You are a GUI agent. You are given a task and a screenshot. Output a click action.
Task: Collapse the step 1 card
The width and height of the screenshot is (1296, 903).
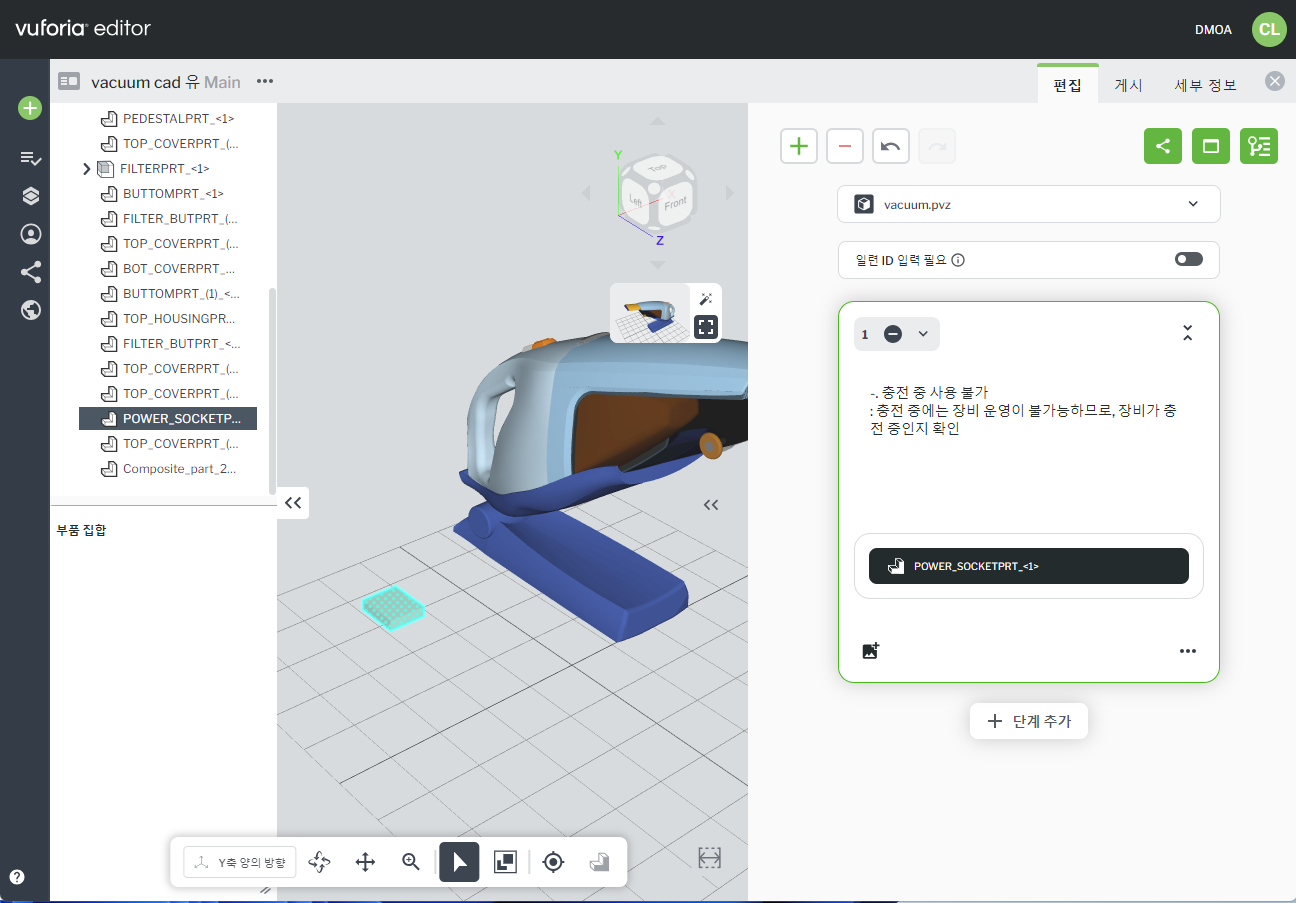pyautogui.click(x=1187, y=333)
